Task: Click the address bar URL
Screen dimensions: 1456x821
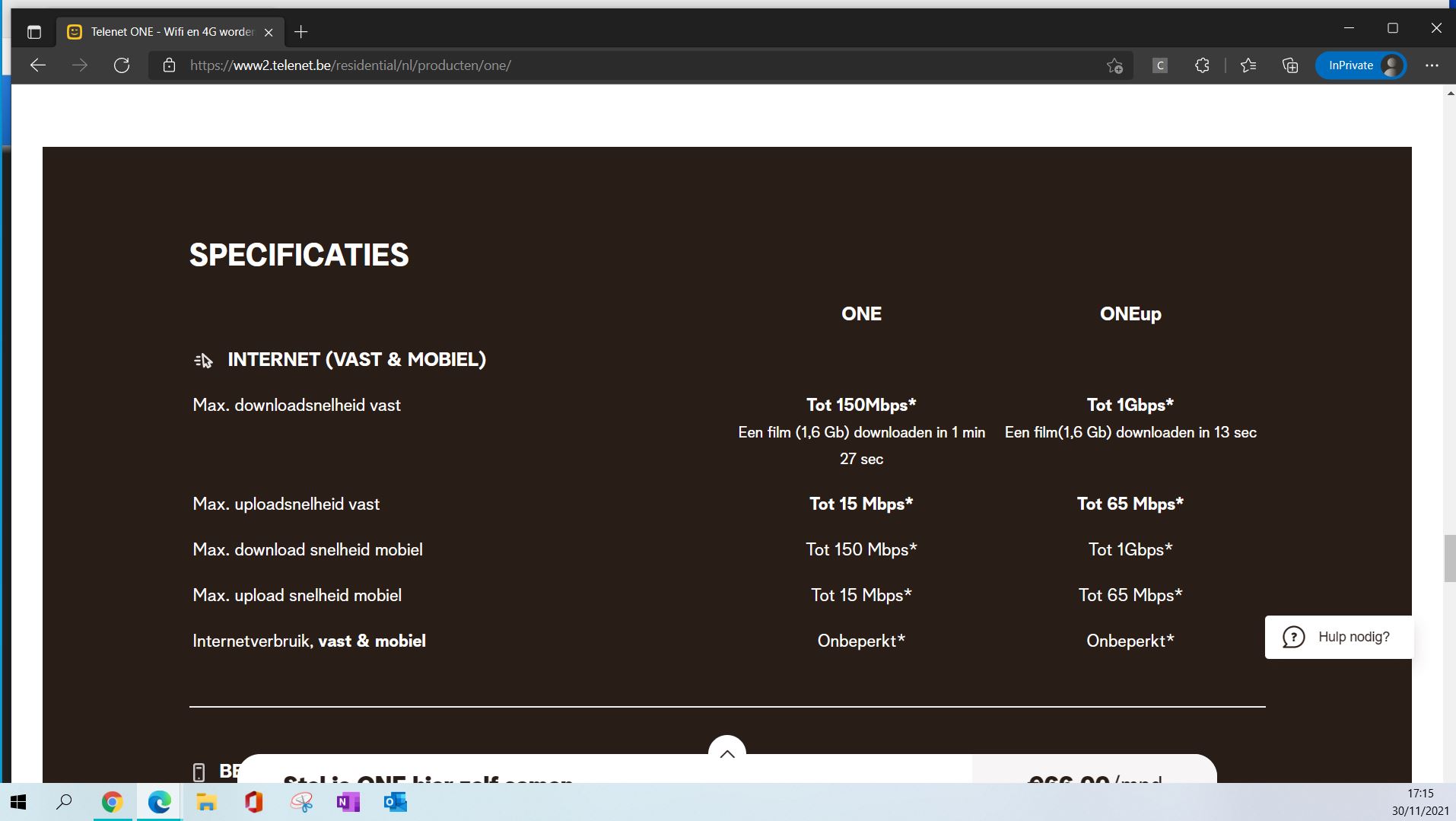Action: [x=350, y=65]
